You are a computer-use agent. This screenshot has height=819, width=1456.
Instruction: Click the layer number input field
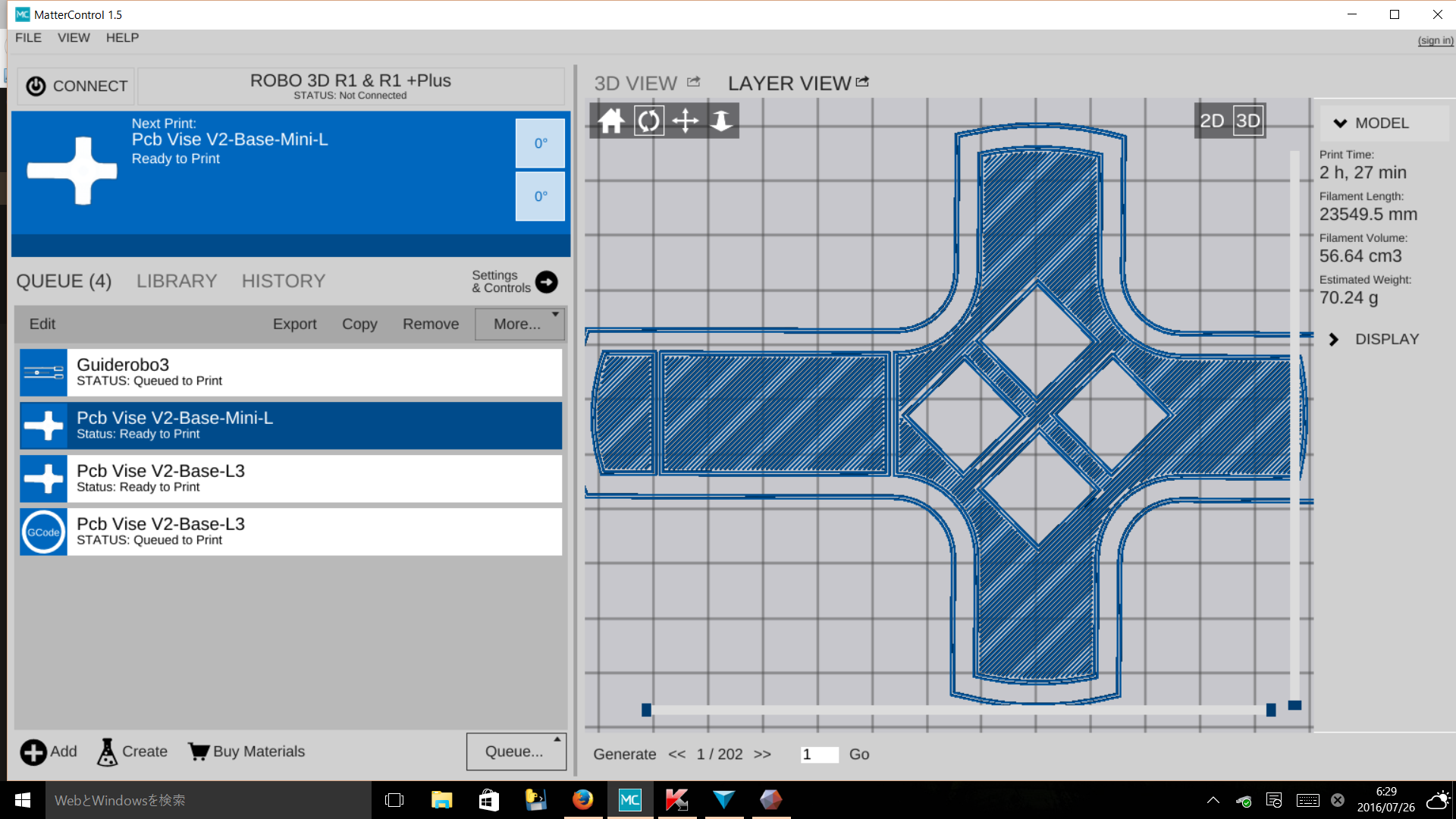[x=819, y=755]
